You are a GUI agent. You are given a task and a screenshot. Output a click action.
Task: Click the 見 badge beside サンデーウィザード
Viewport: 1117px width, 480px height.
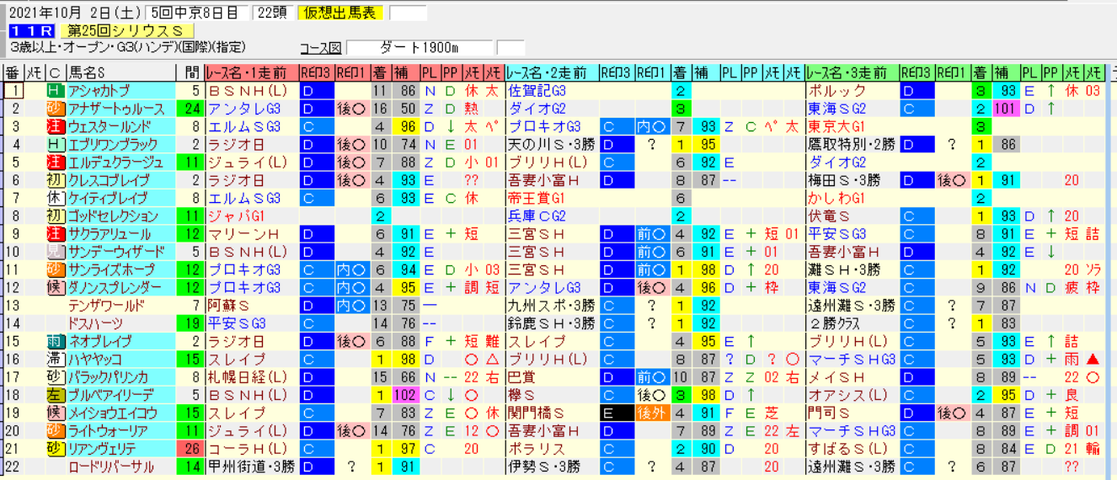54,251
